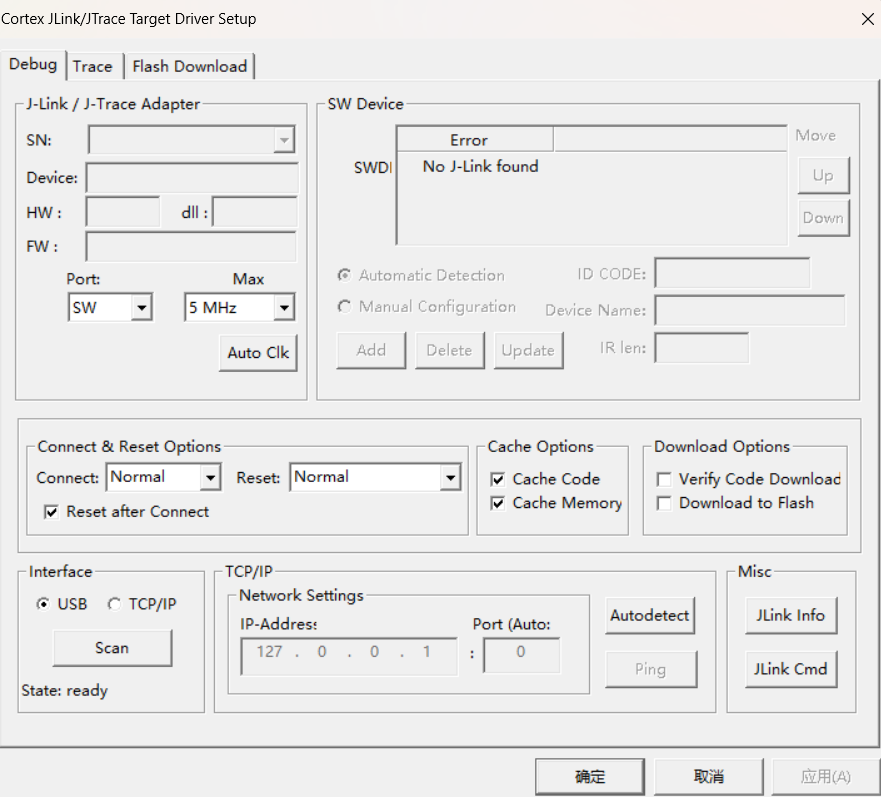Open the Flash Download tab
881x797 pixels.
click(189, 66)
